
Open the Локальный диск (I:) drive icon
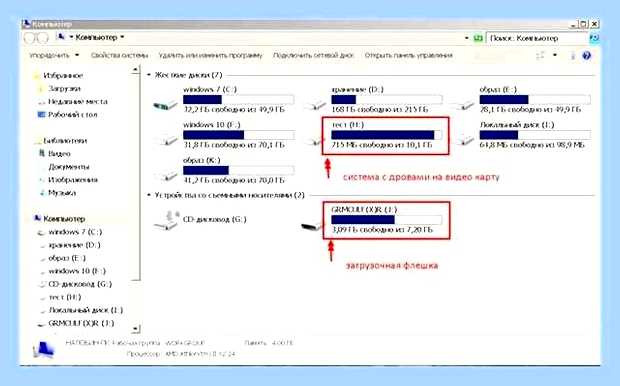pos(464,140)
